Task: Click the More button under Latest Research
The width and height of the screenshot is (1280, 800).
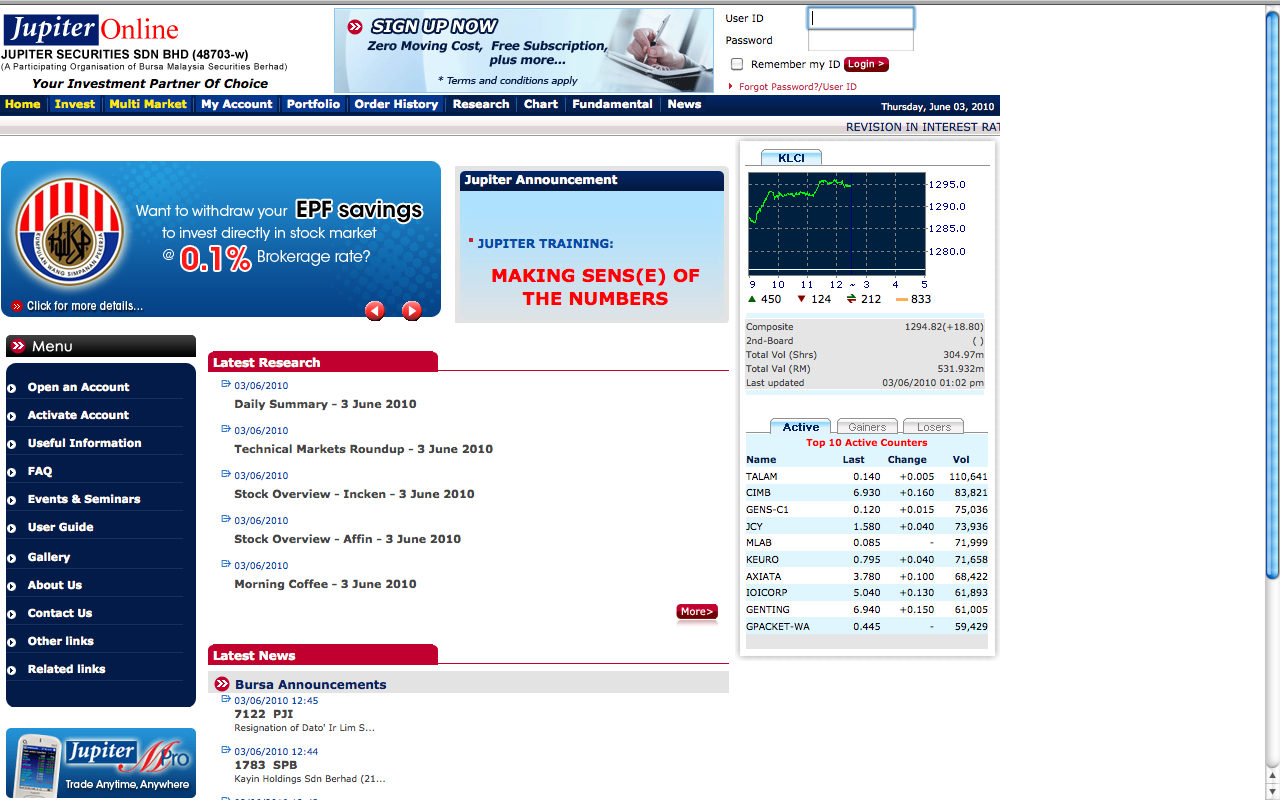Action: coord(697,612)
